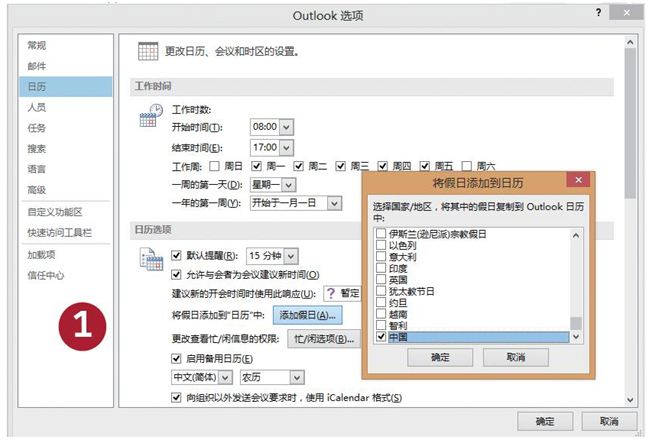Open 快速访问工具栏 in the sidebar

coord(65,233)
